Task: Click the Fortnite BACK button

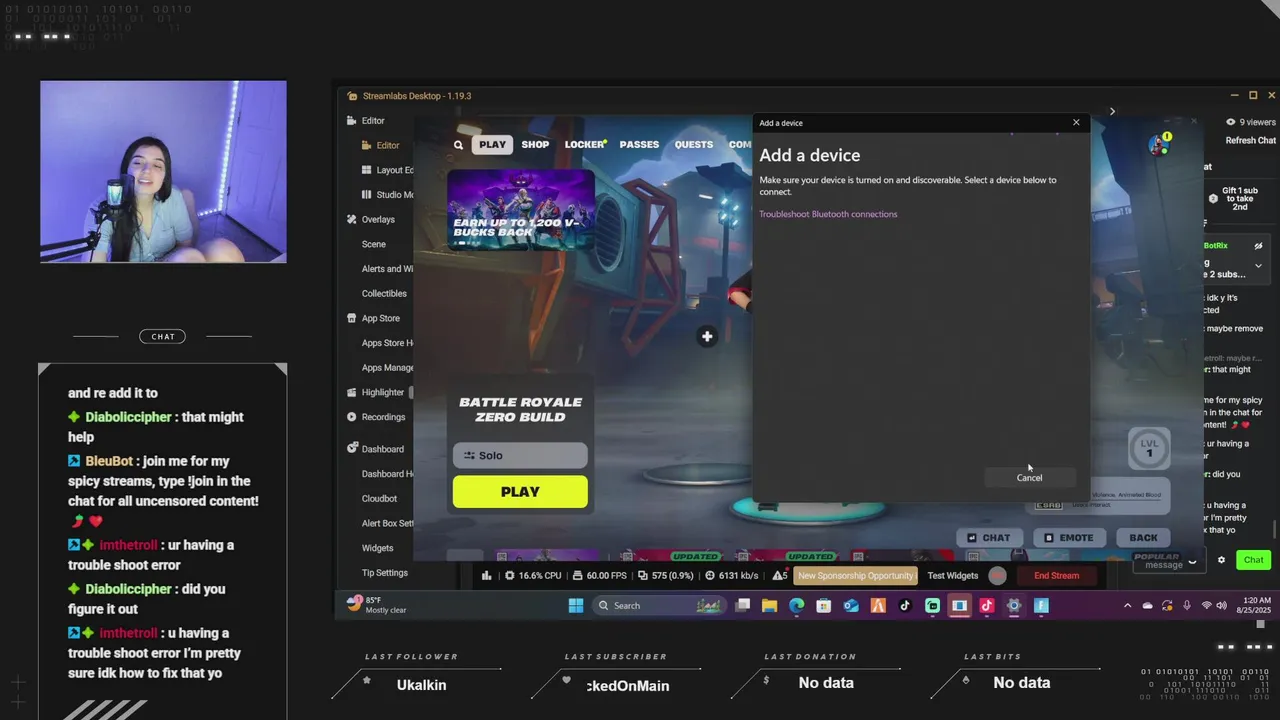Action: (x=1143, y=538)
